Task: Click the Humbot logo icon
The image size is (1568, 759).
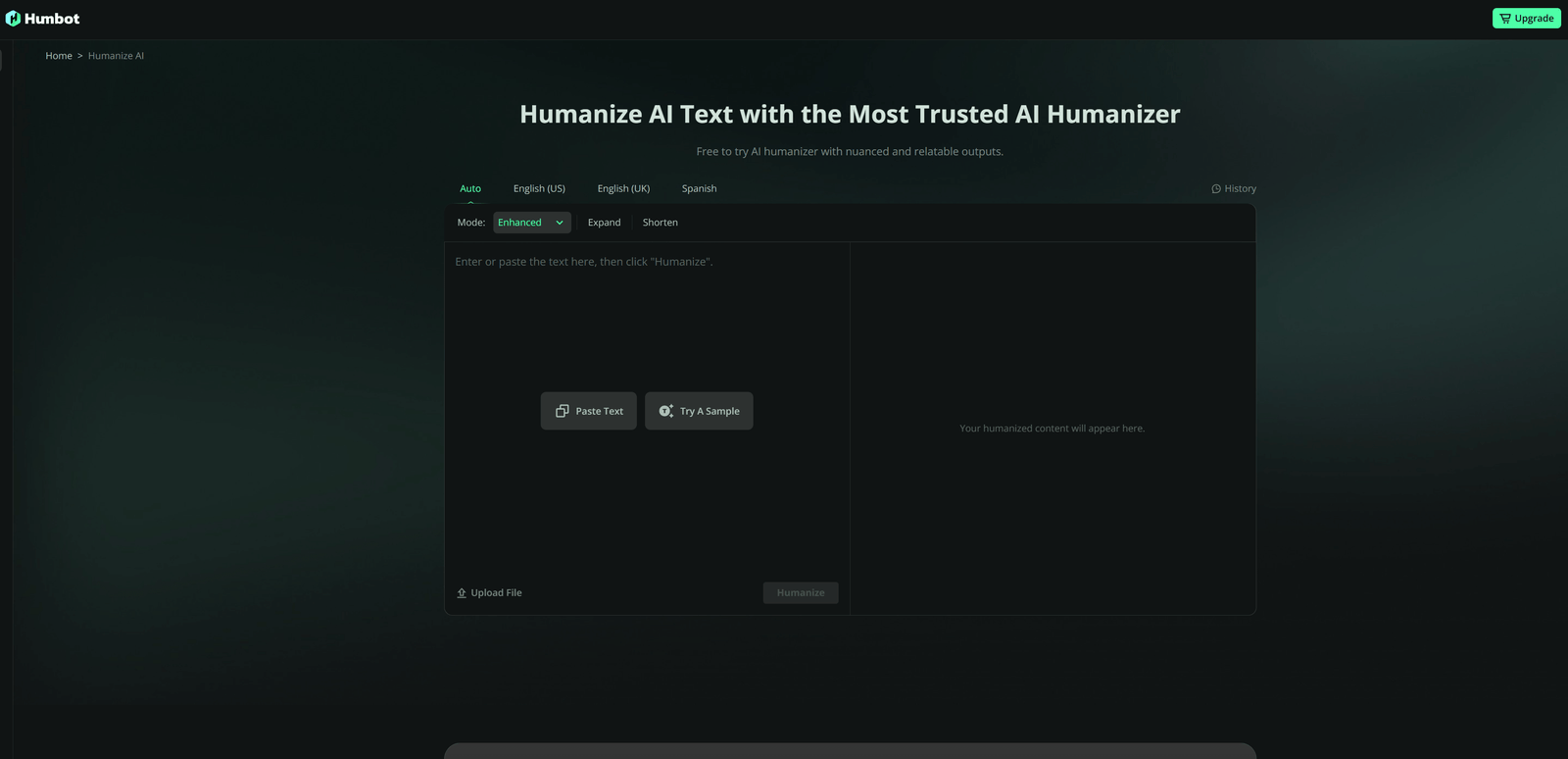Action: [13, 19]
